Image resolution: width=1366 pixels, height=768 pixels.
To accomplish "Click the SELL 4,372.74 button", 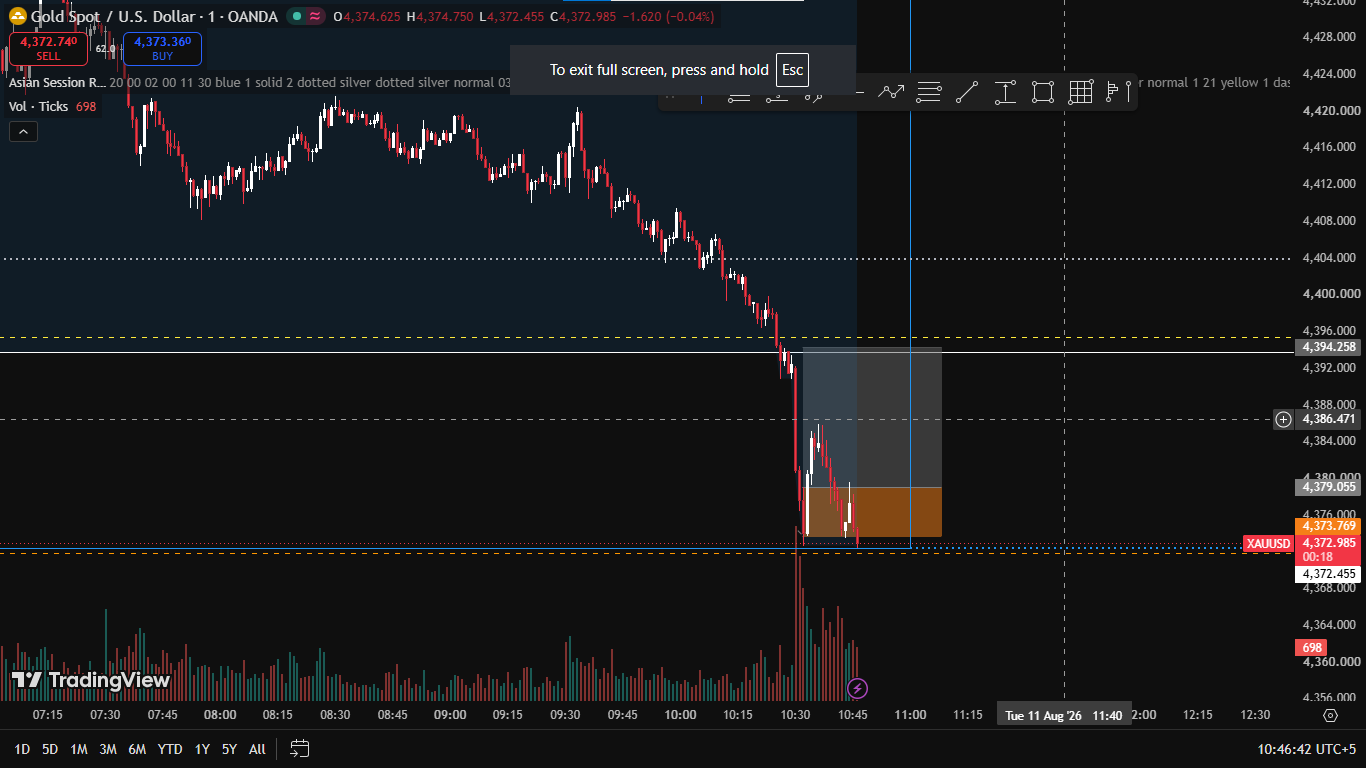I will (48, 48).
